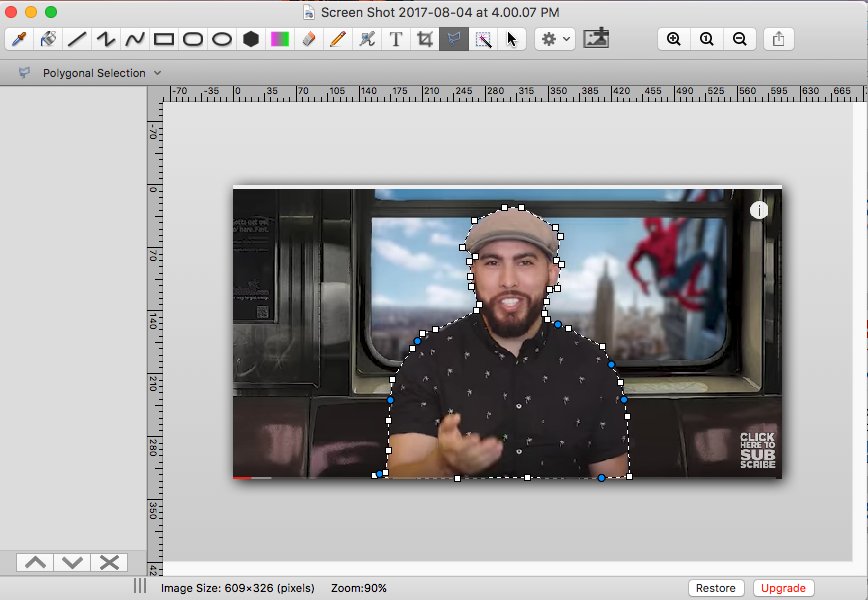Click the image adjust icon in the toolbar
Image resolution: width=868 pixels, height=600 pixels.
pos(596,39)
